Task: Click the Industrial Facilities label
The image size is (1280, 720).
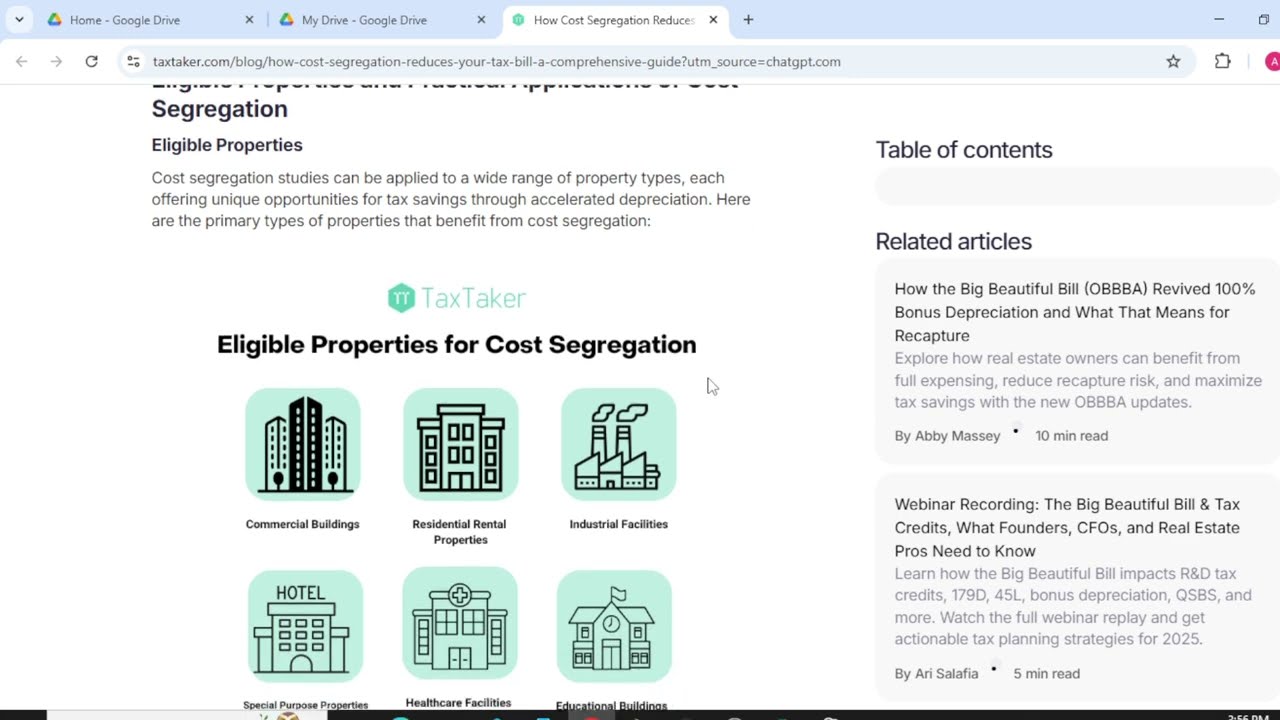Action: [x=618, y=524]
